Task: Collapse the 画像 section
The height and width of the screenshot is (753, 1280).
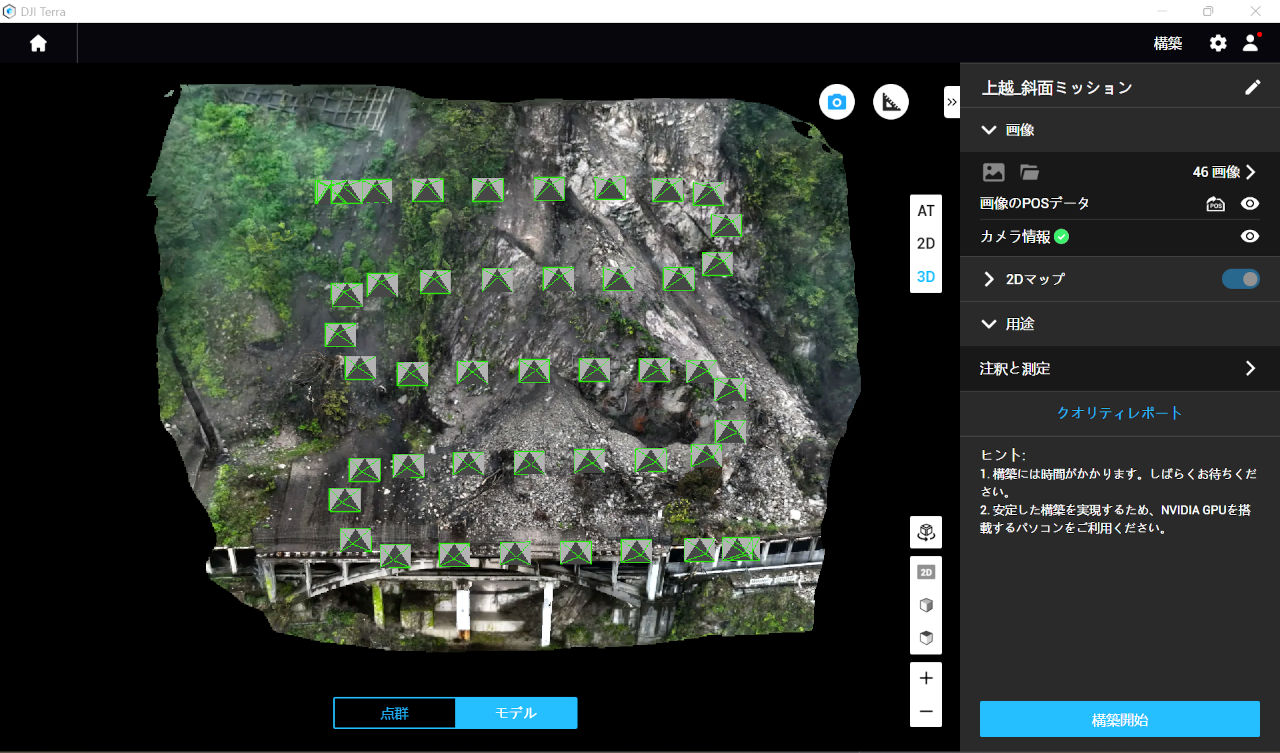Action: pyautogui.click(x=989, y=130)
